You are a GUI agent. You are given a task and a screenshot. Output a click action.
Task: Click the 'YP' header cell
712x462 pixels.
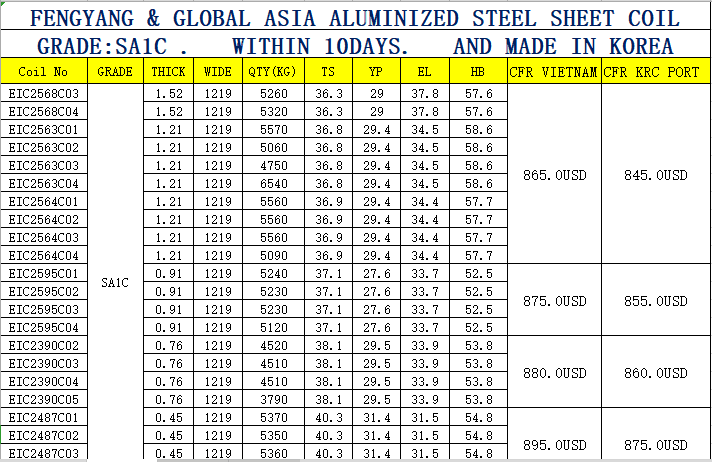click(x=376, y=71)
